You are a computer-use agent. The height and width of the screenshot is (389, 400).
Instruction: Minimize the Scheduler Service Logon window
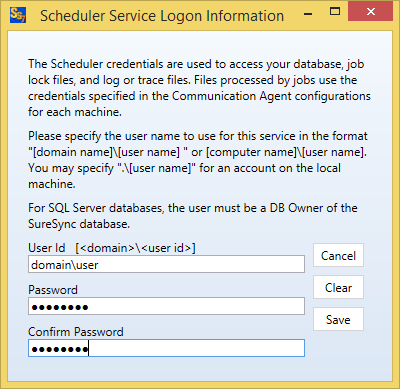308,14
